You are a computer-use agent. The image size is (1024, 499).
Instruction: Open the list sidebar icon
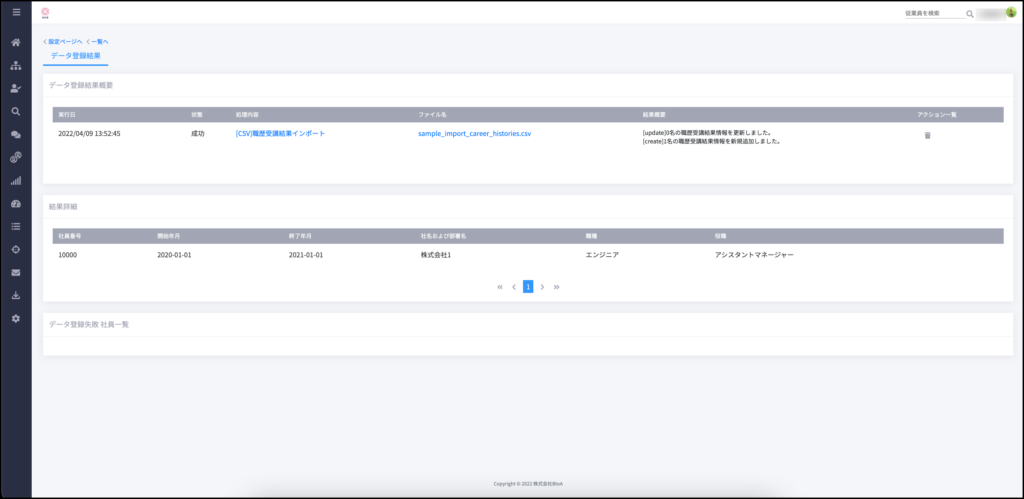point(16,227)
